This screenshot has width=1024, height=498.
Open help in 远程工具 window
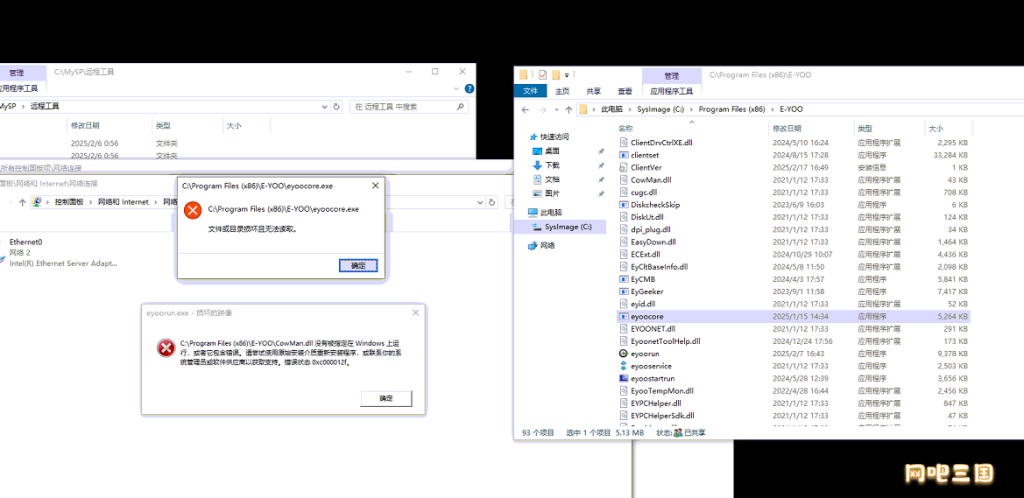tap(469, 89)
